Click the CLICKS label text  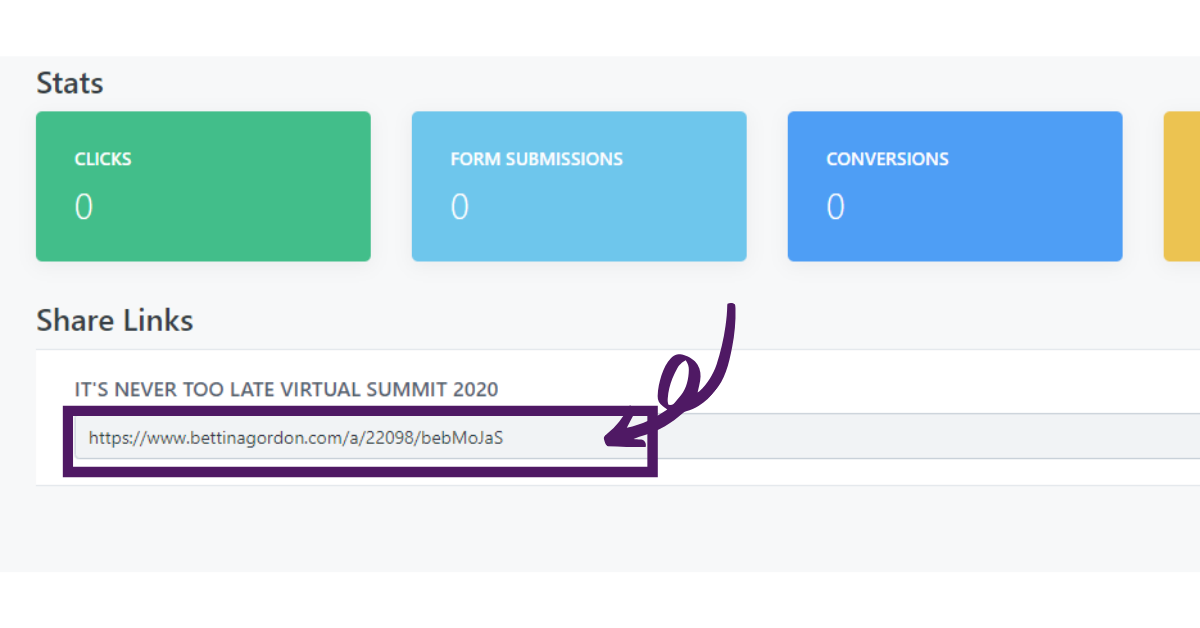[103, 159]
